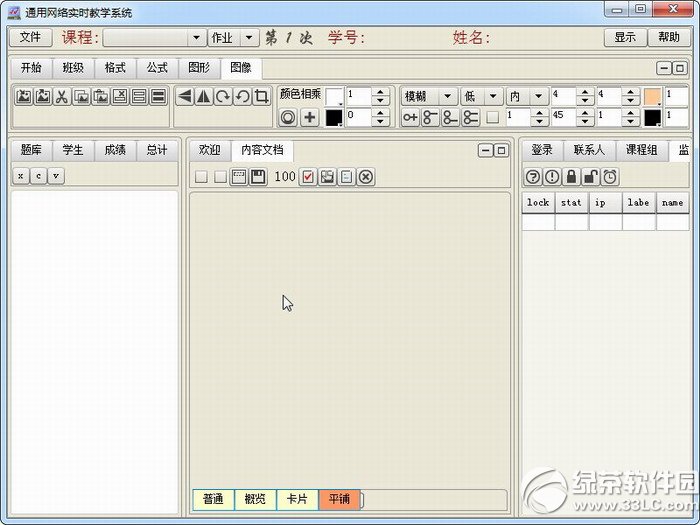The height and width of the screenshot is (525, 700).
Task: Click the vertical mirror triangle icon
Action: click(x=204, y=96)
